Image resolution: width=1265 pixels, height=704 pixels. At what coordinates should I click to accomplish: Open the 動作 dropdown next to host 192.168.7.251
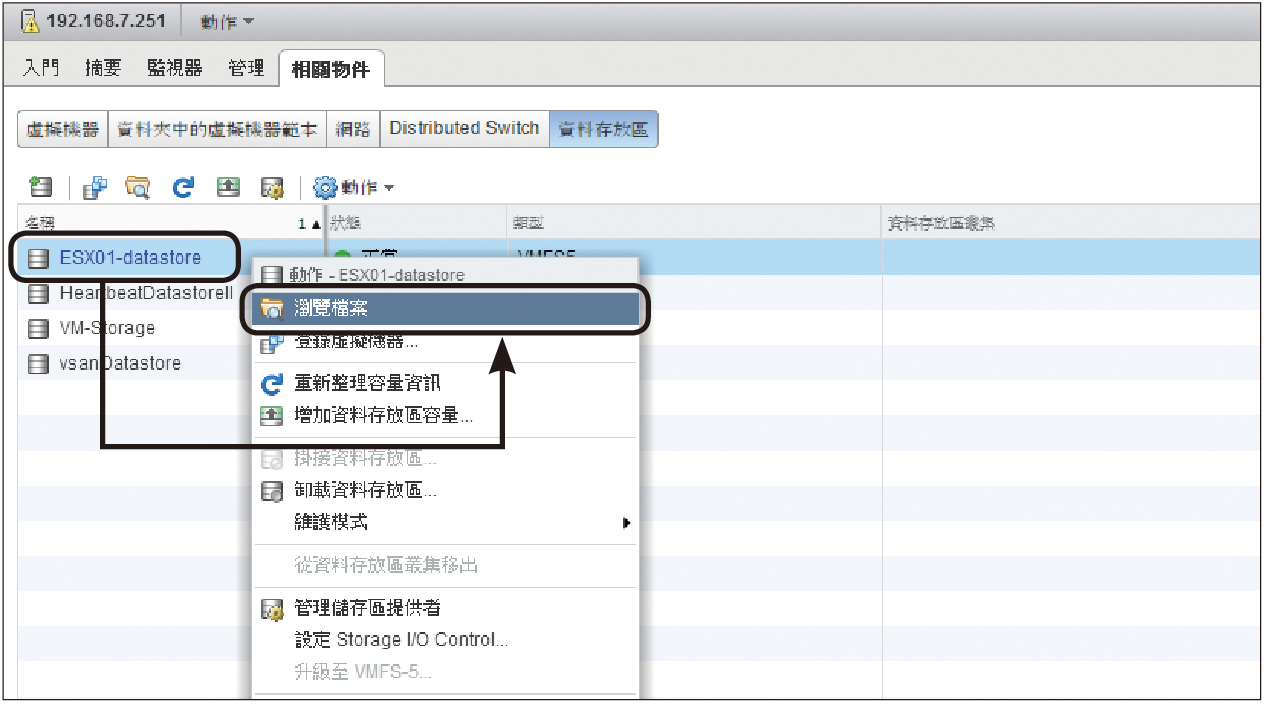coord(227,21)
